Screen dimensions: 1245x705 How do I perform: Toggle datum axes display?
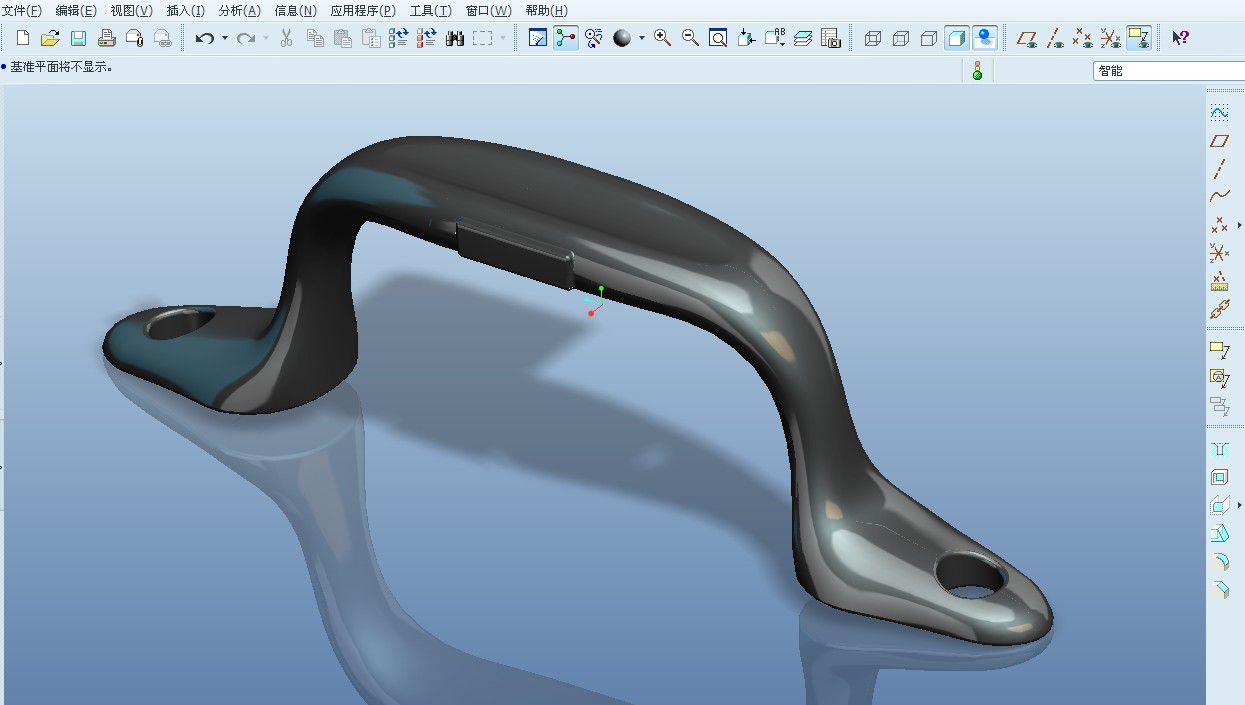1054,38
